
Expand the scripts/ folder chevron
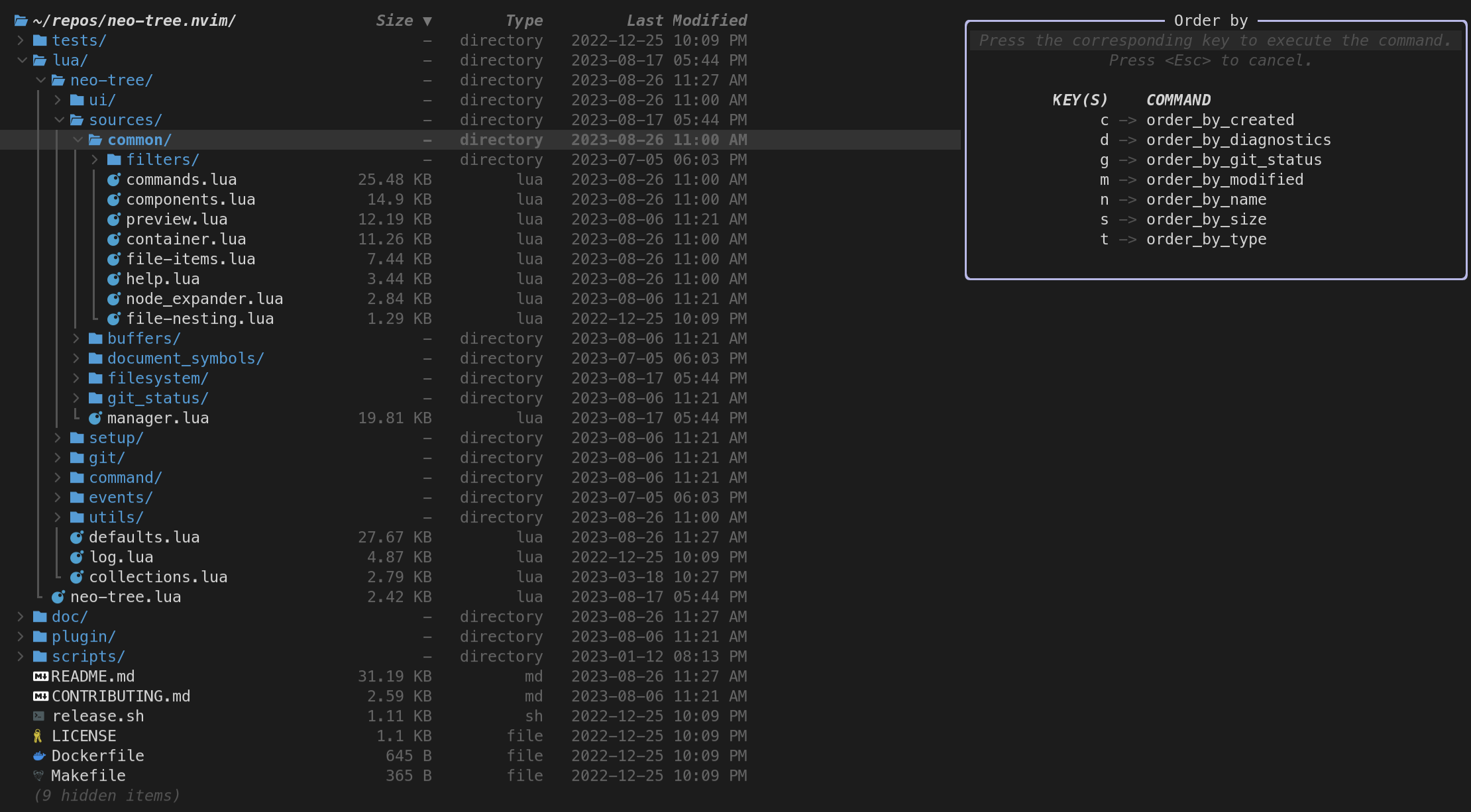pos(21,656)
